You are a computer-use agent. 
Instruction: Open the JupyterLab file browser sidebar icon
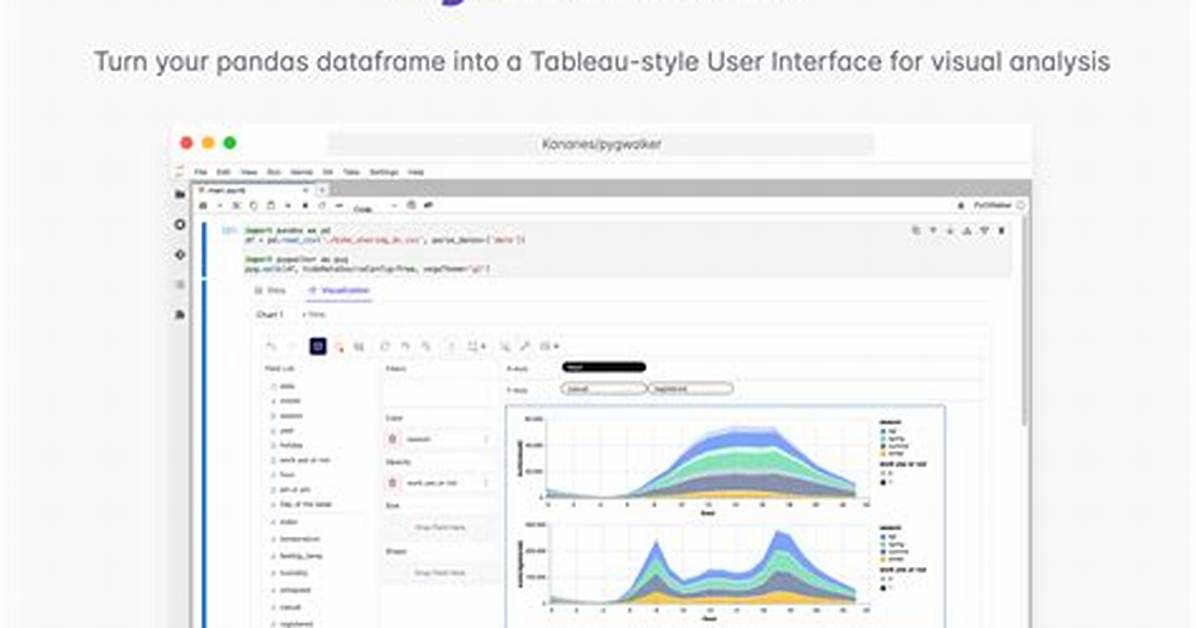[180, 195]
